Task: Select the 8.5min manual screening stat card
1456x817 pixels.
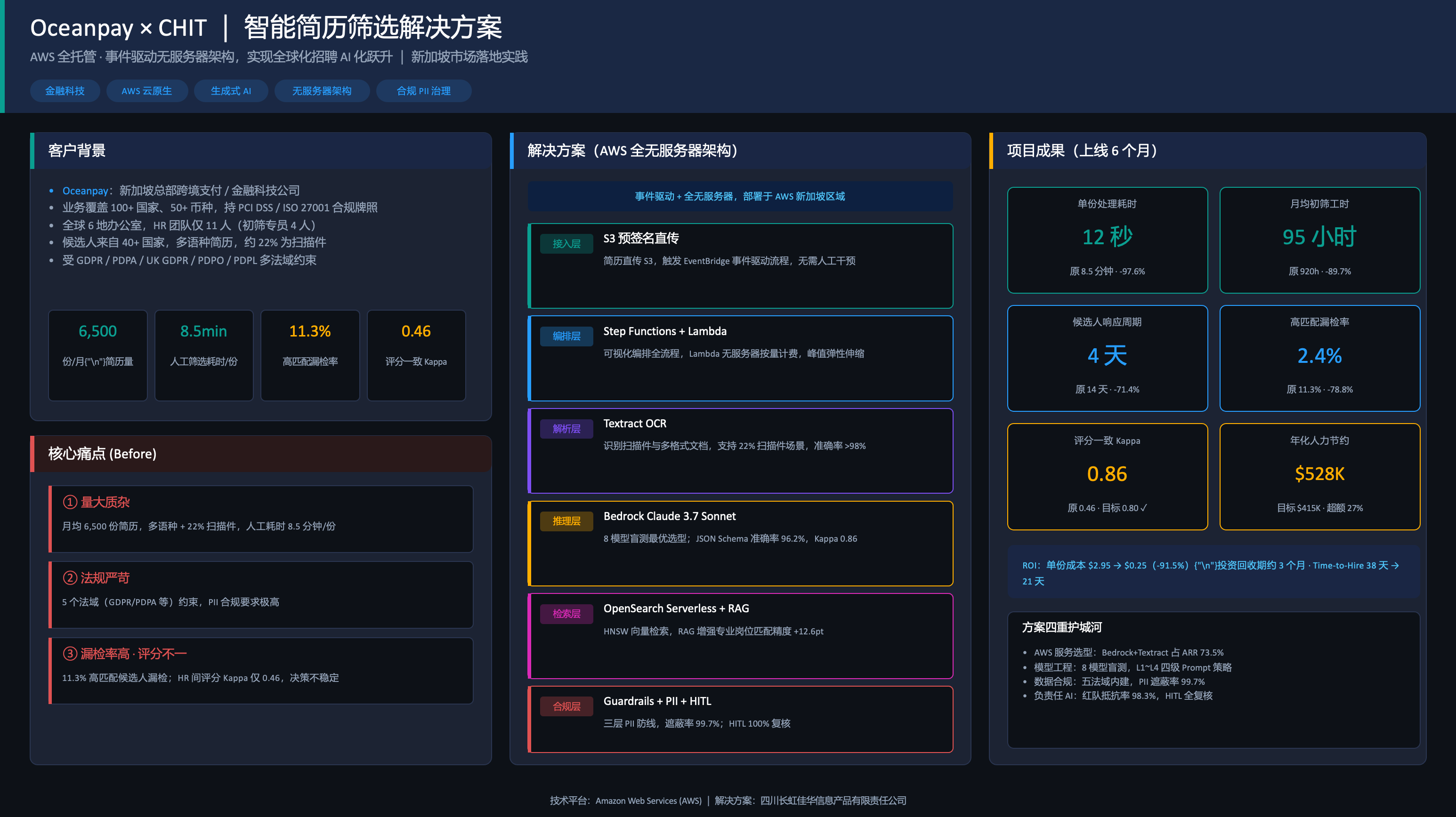Action: [204, 355]
